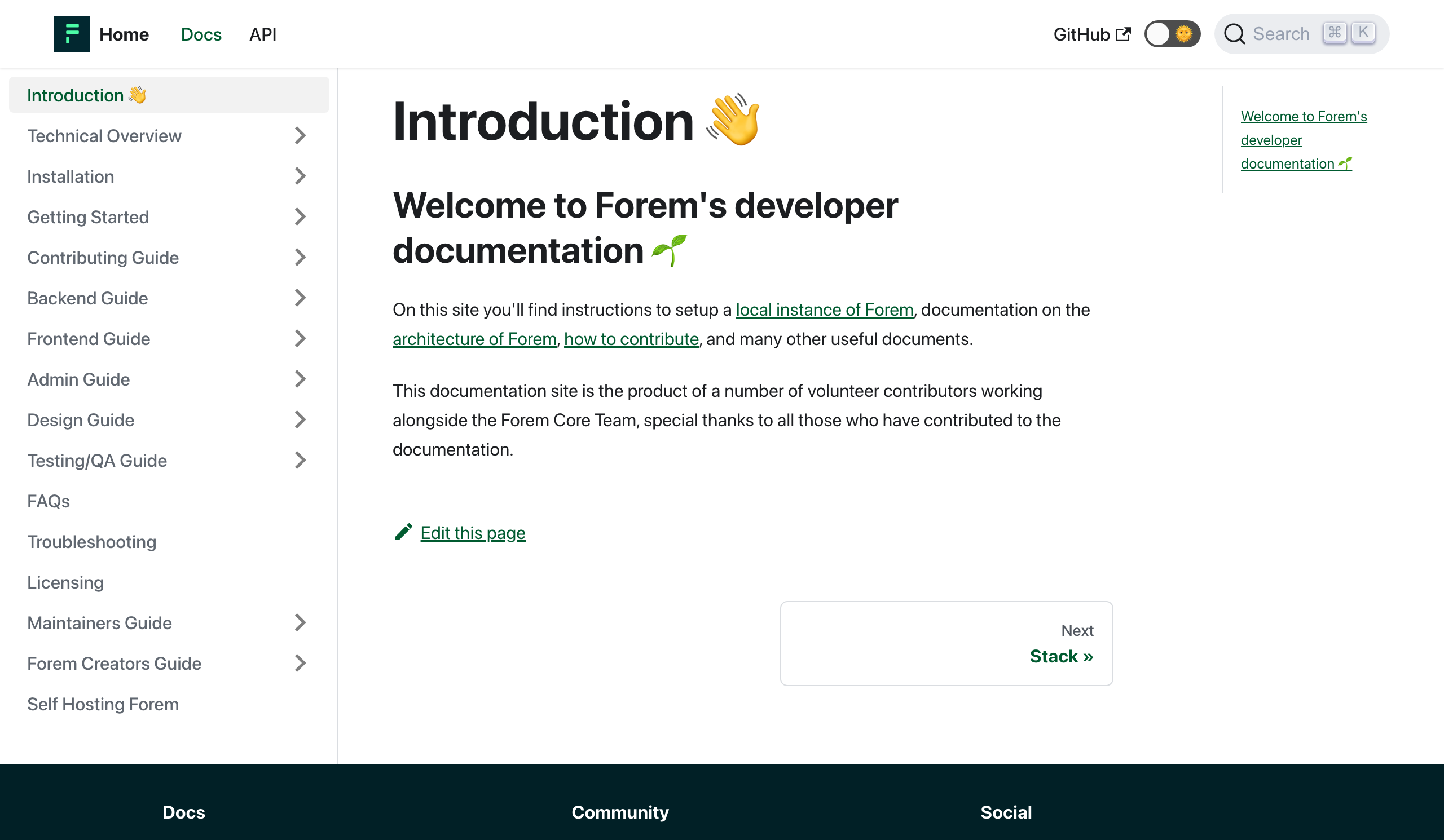
Task: Open the Maintainers Guide sidebar item
Action: pos(99,623)
